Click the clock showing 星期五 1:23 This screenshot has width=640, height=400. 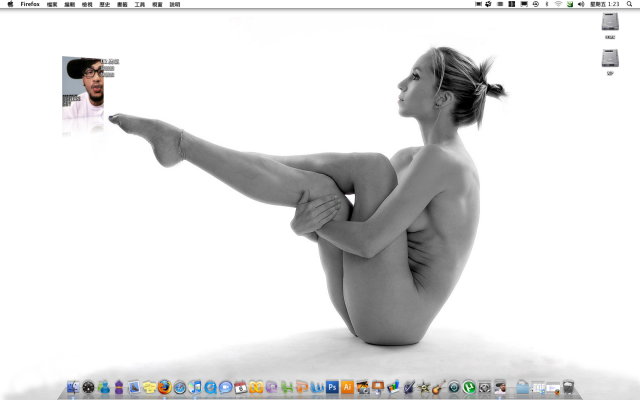pos(603,4)
